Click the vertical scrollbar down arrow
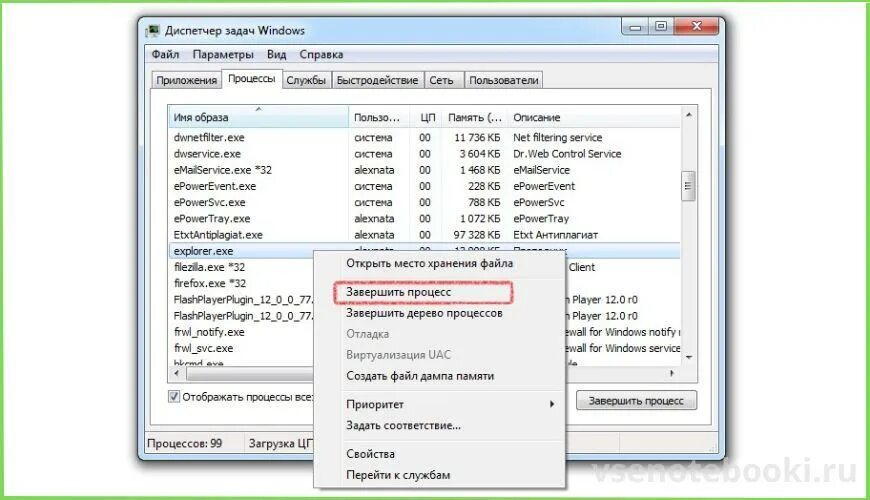 689,358
